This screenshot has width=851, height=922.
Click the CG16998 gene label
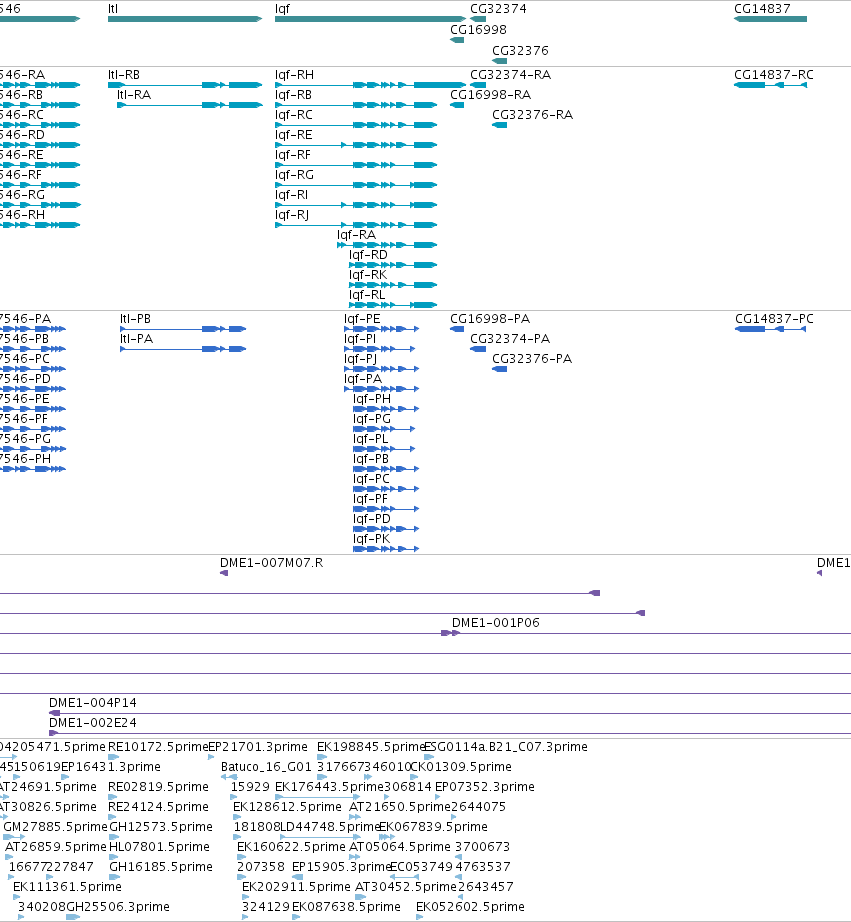[478, 29]
